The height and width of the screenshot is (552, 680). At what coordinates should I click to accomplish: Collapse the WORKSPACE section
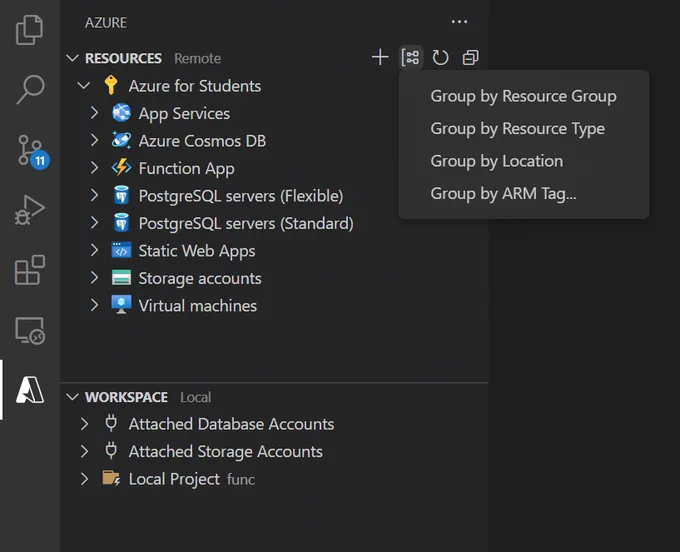tap(72, 397)
